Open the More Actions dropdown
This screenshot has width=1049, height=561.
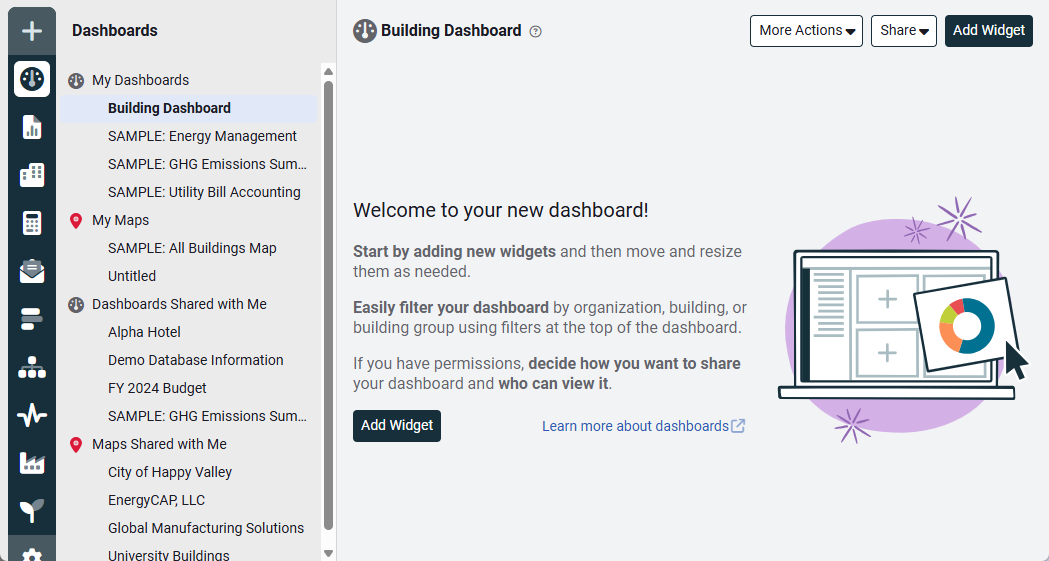coord(807,31)
